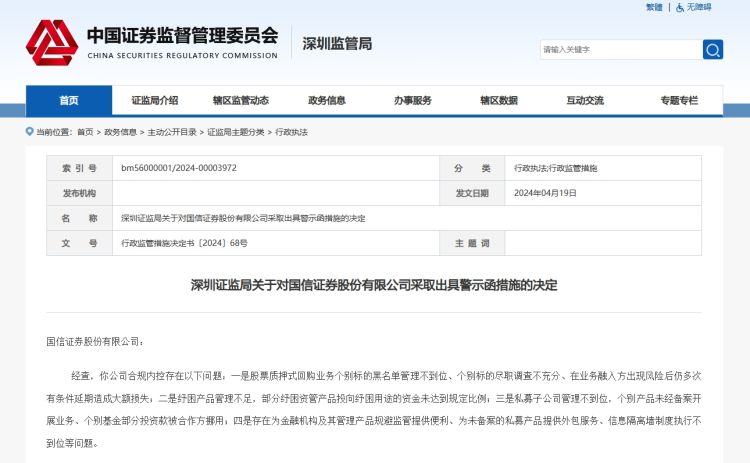Open the 互动交流 navigation tab

click(585, 100)
